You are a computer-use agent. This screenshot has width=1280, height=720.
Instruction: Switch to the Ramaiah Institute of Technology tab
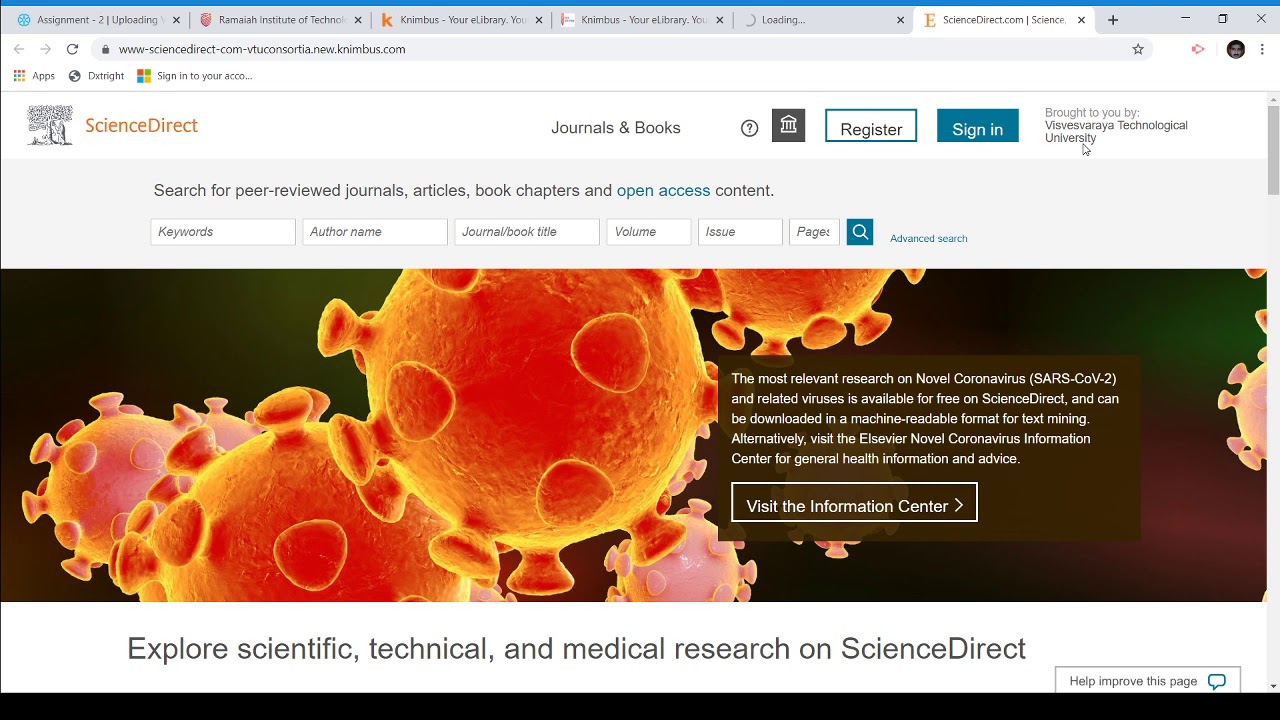coord(278,20)
